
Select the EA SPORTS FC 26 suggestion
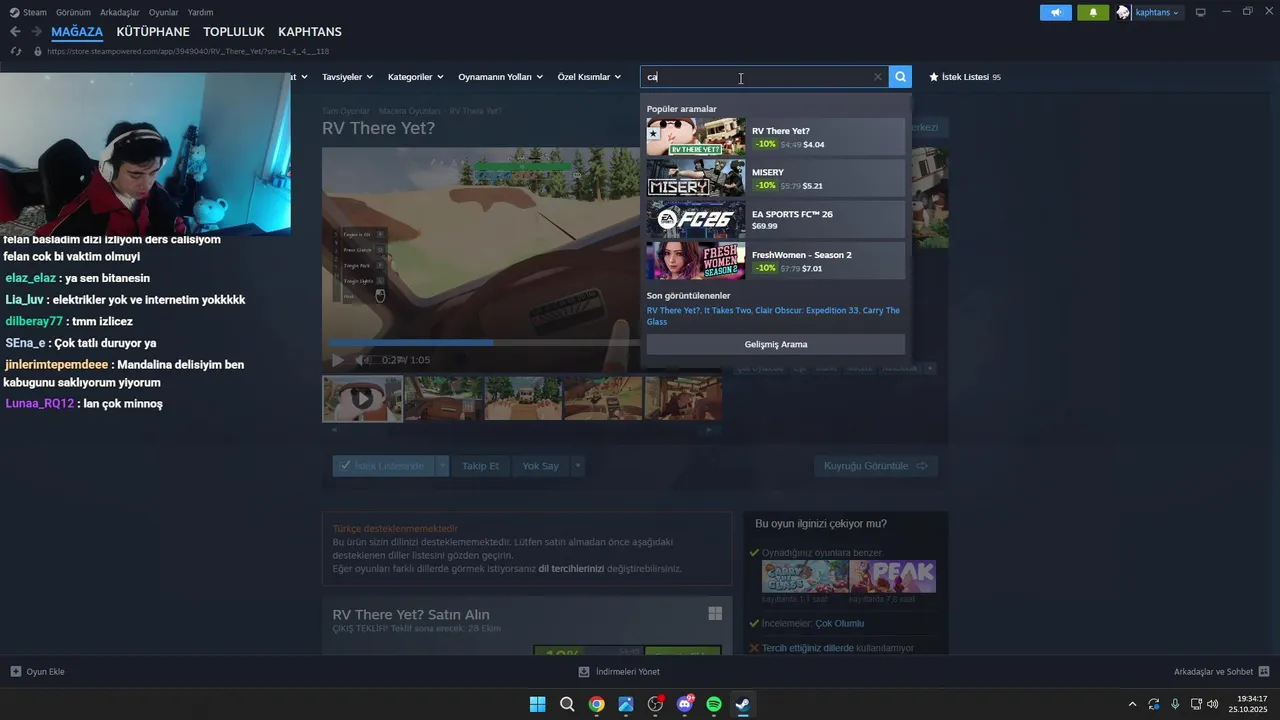(x=776, y=220)
